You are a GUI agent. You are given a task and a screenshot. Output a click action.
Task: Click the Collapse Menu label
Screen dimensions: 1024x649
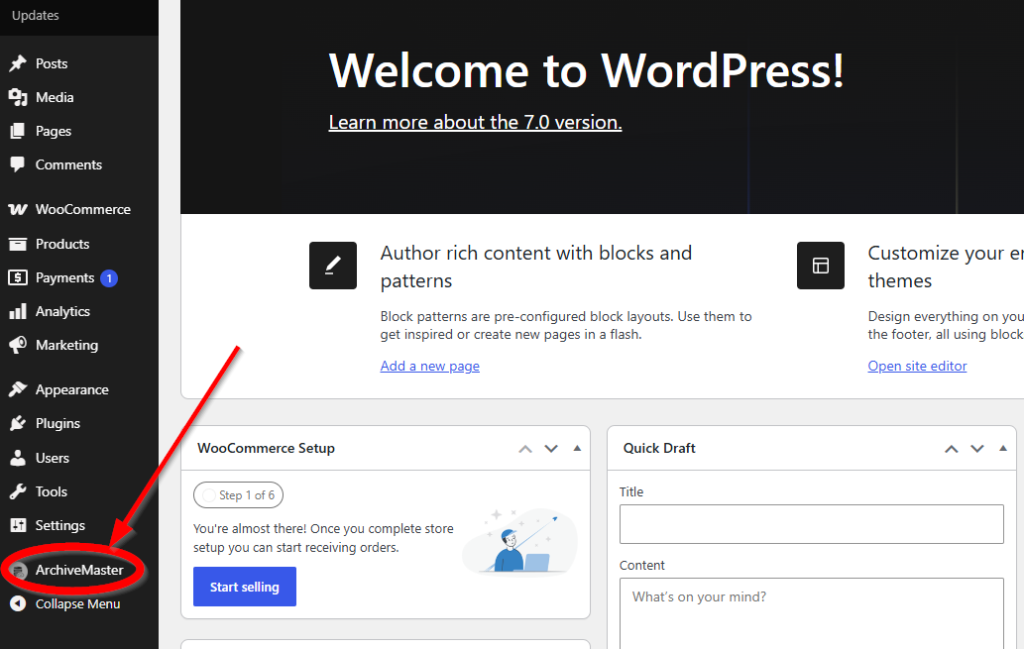click(x=78, y=604)
